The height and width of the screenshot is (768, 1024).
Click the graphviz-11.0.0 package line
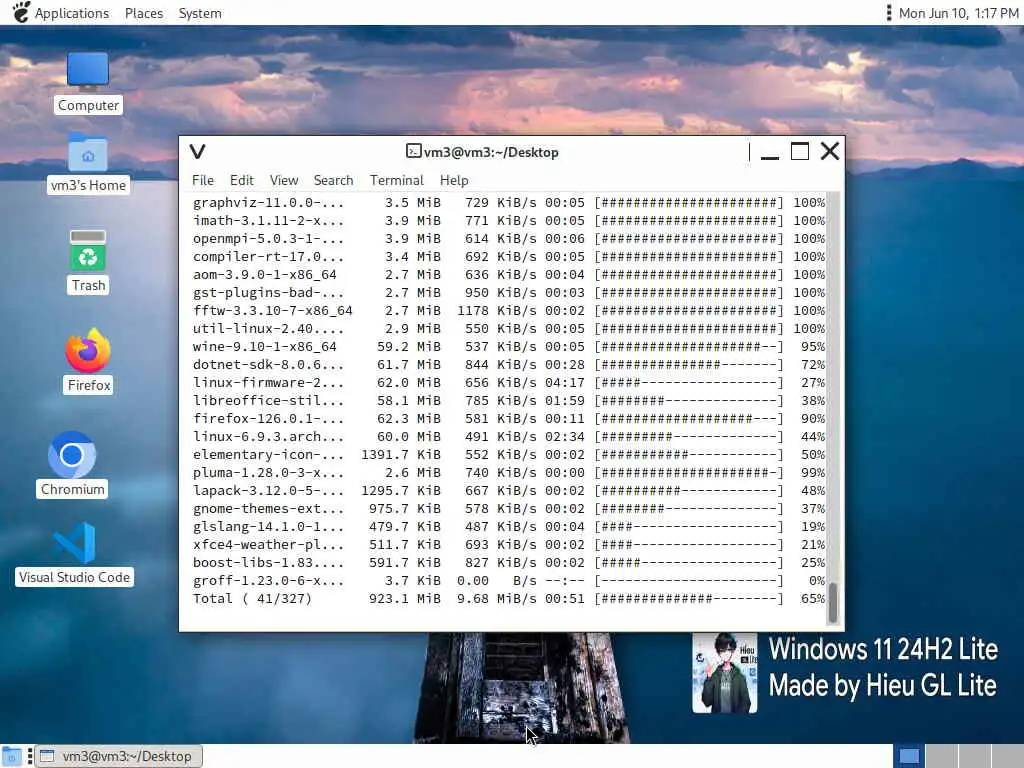pos(509,202)
